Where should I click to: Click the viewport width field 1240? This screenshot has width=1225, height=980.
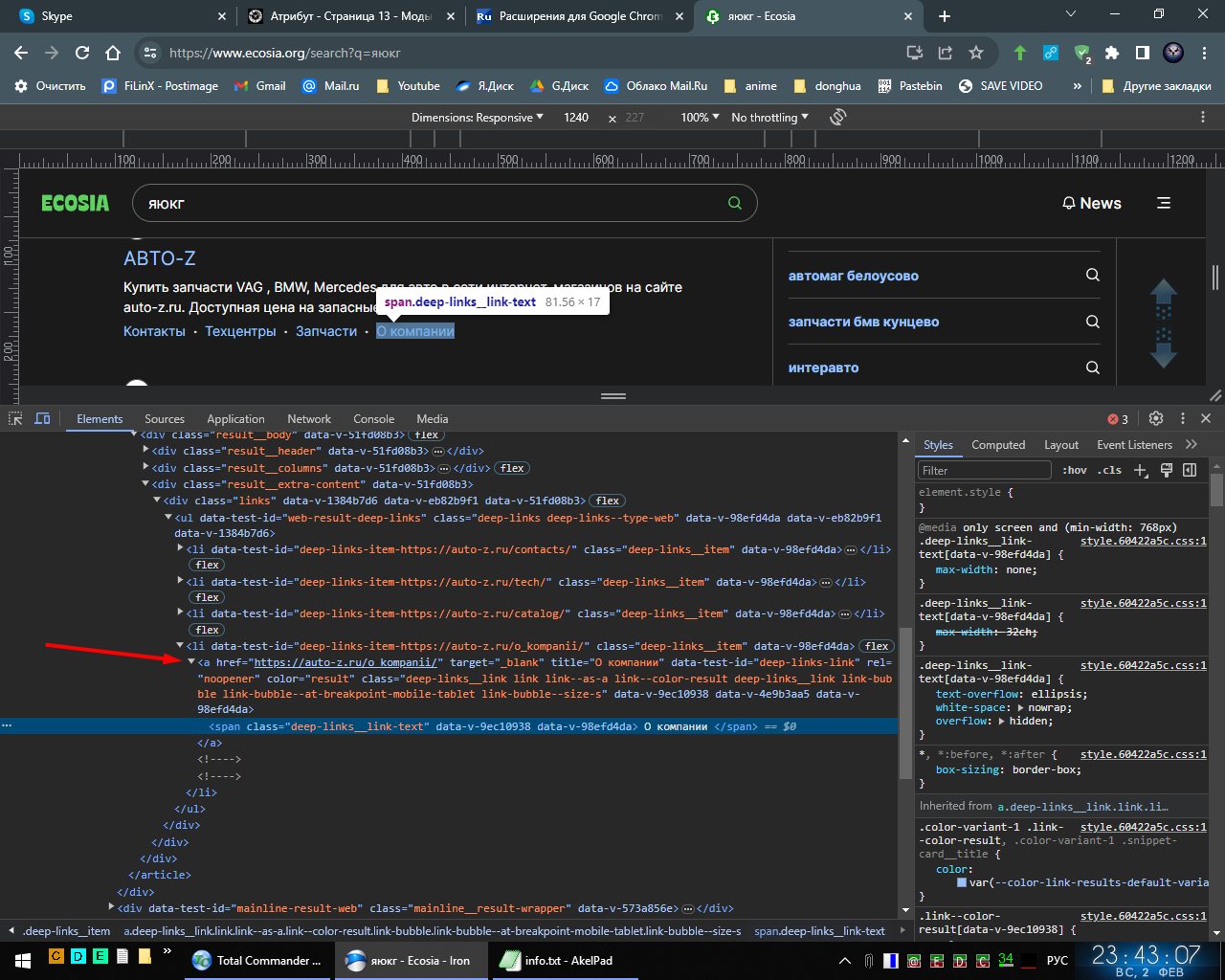576,117
